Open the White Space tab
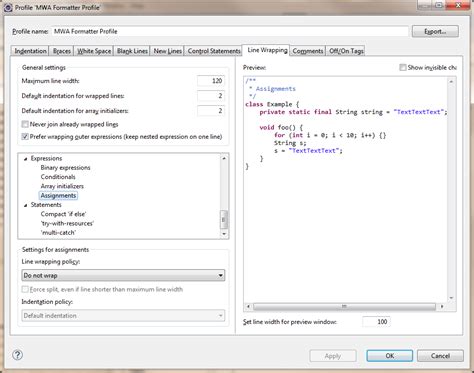 tap(94, 51)
